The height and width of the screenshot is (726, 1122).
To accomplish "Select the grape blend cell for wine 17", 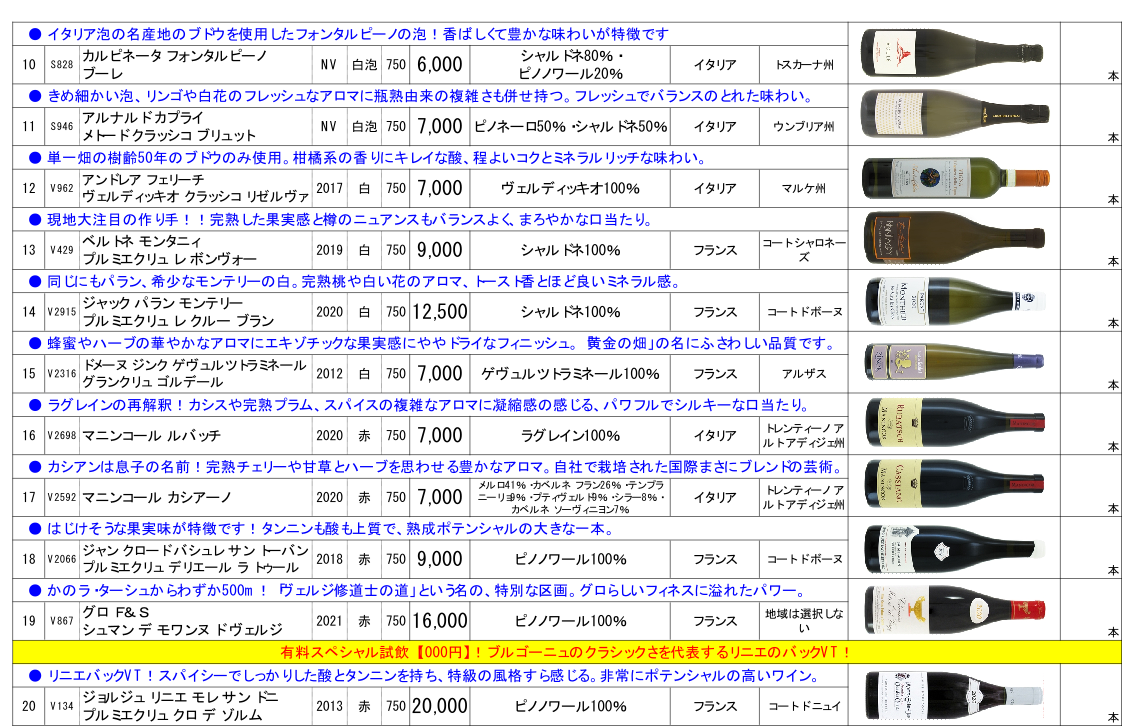I will [x=570, y=497].
